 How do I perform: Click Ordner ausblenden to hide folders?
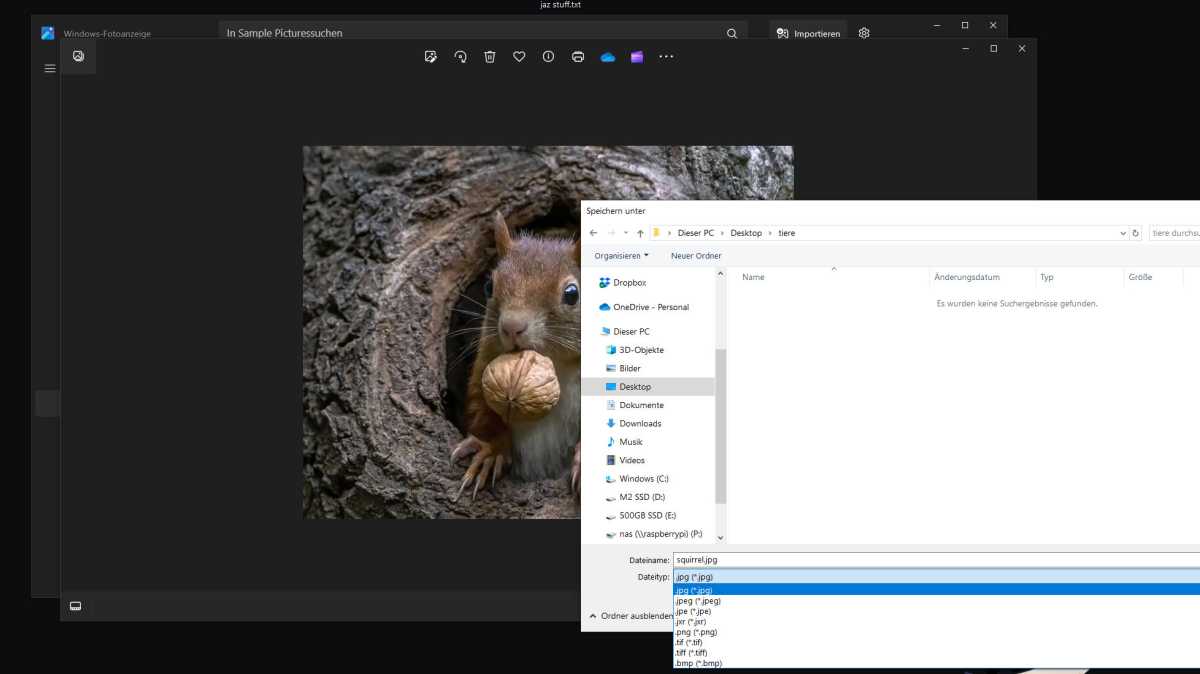point(631,616)
